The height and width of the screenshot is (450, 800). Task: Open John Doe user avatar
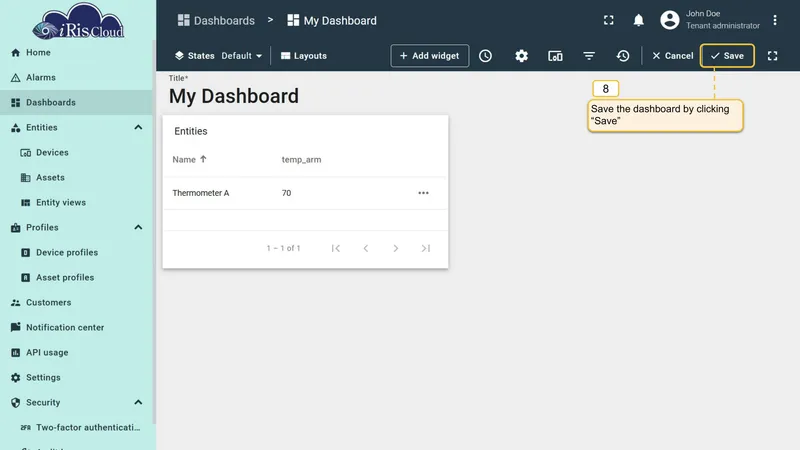coord(669,20)
